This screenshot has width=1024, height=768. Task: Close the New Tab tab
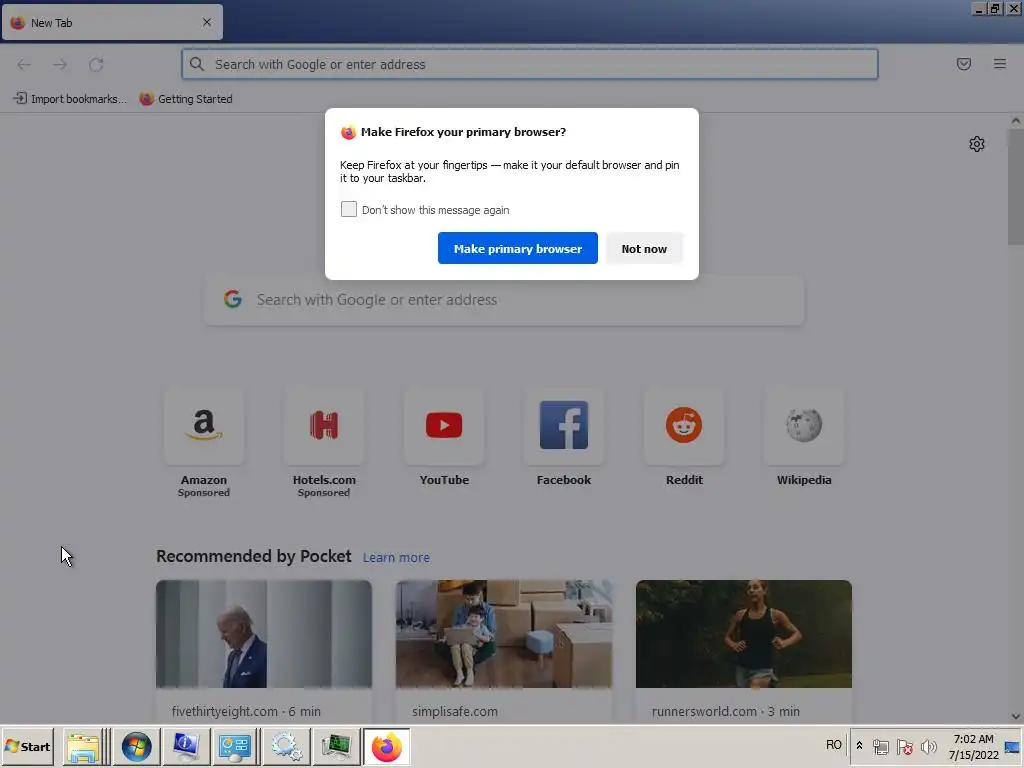click(x=206, y=22)
